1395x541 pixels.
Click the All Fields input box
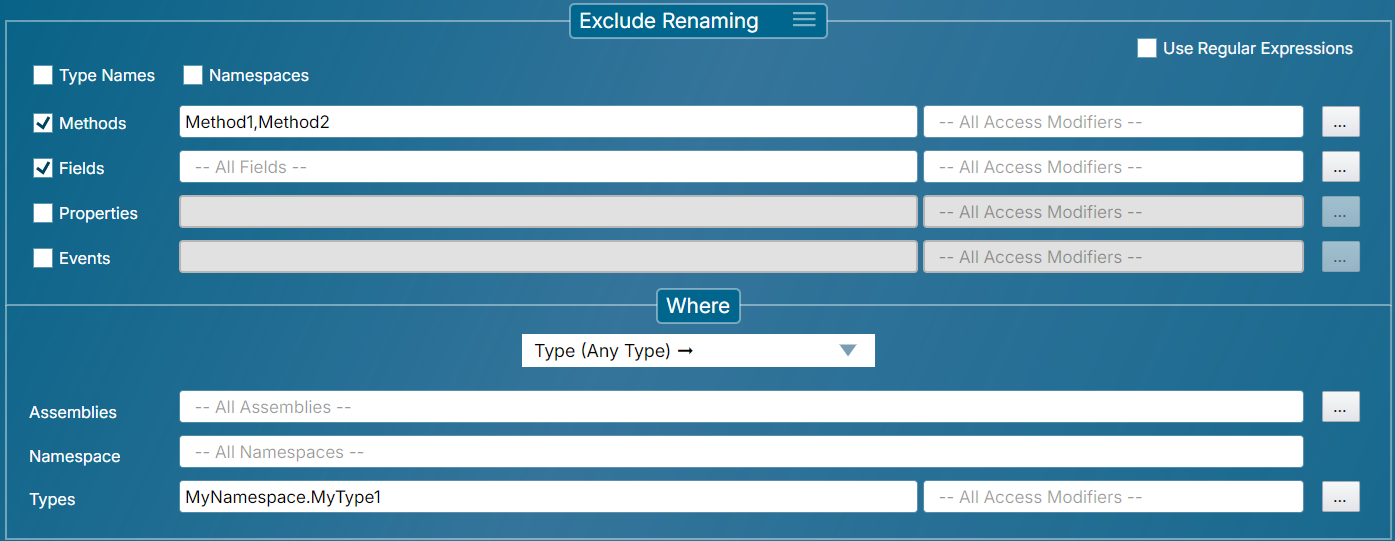coord(547,167)
